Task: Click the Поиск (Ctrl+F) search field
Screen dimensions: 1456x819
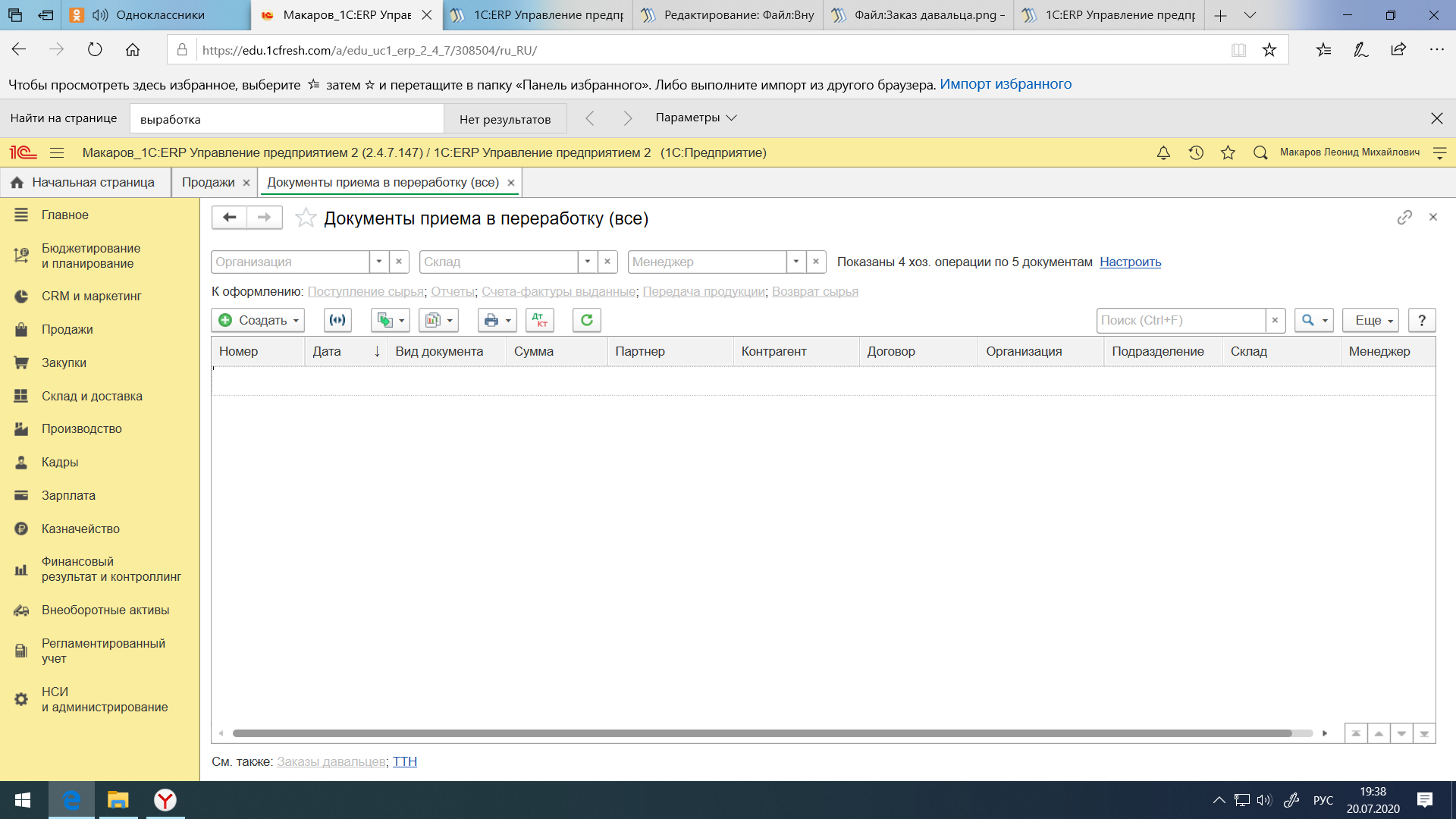Action: tap(1181, 320)
